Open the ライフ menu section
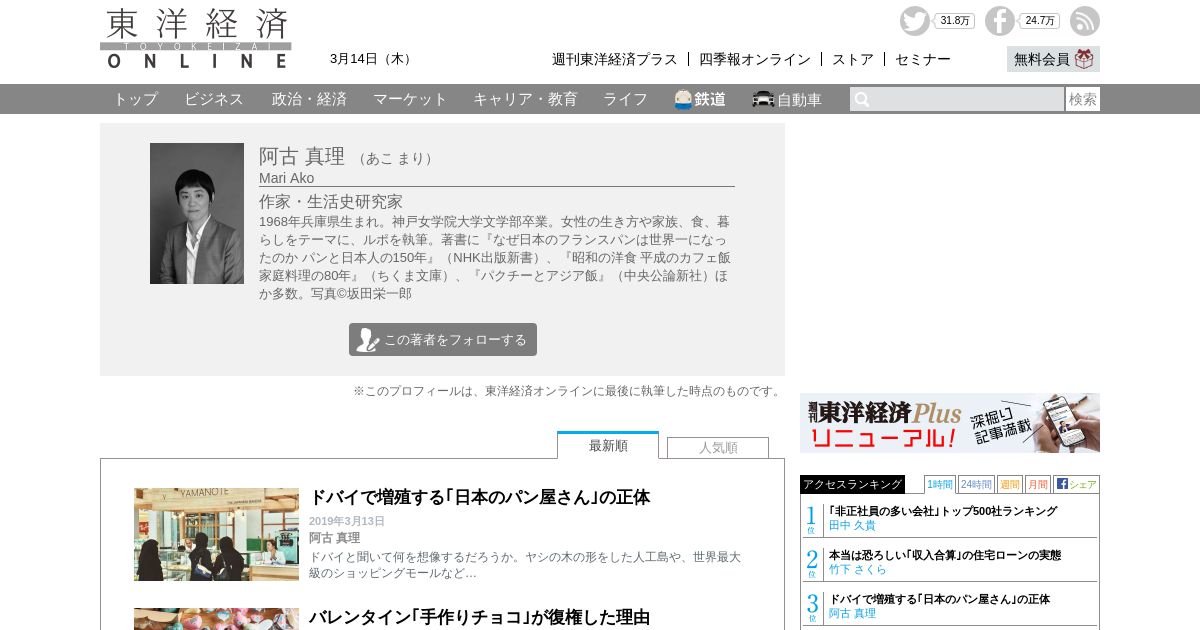This screenshot has width=1200, height=630. pyautogui.click(x=625, y=99)
